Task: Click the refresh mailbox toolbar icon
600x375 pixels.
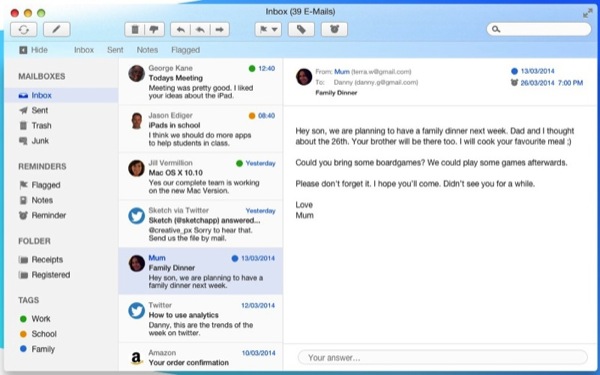Action: click(24, 29)
